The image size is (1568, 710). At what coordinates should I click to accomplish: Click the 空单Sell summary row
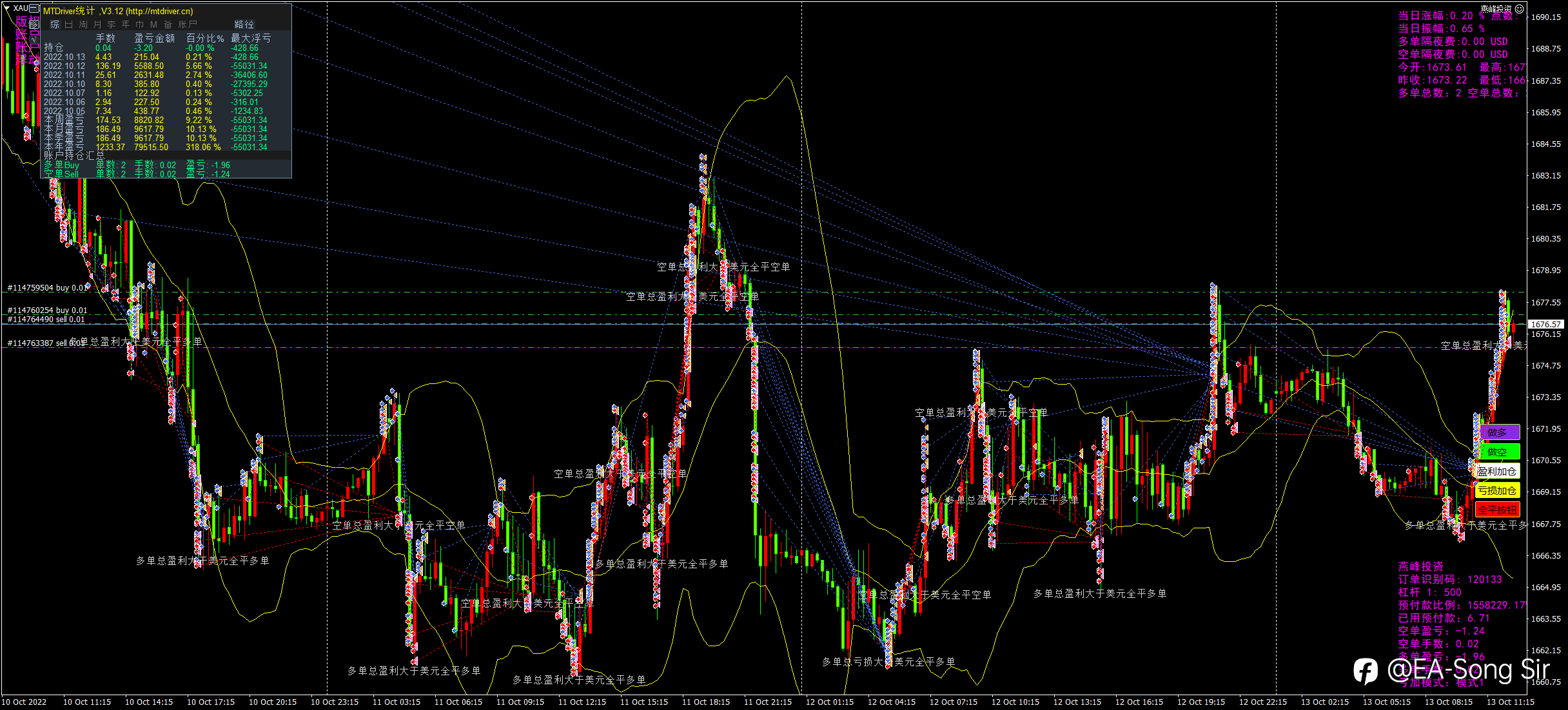[137, 175]
